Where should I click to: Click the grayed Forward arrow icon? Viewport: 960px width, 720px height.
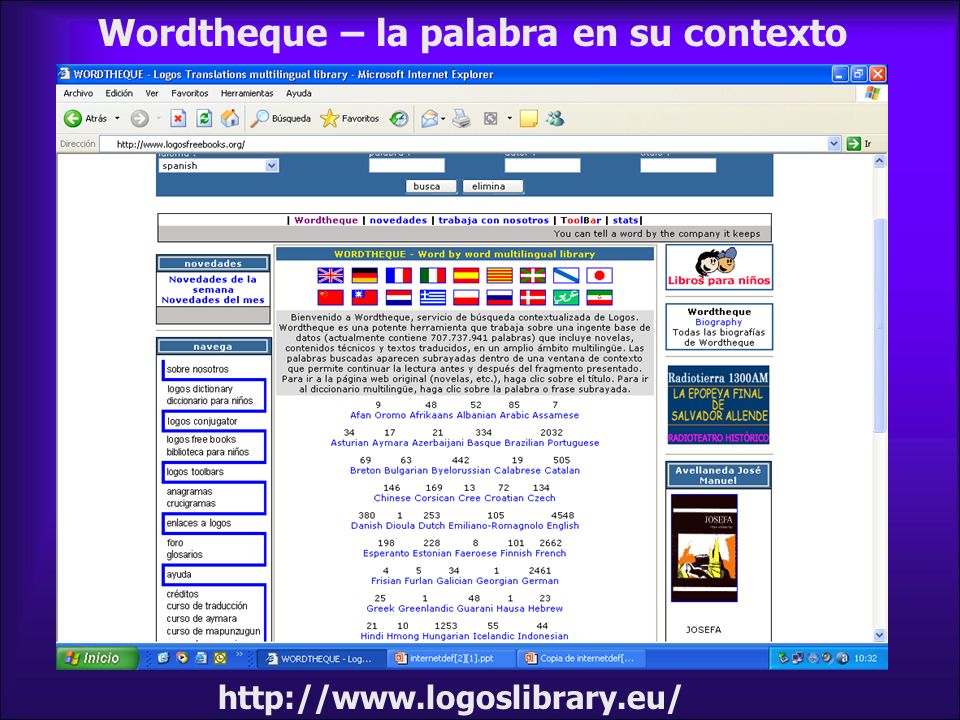point(140,118)
